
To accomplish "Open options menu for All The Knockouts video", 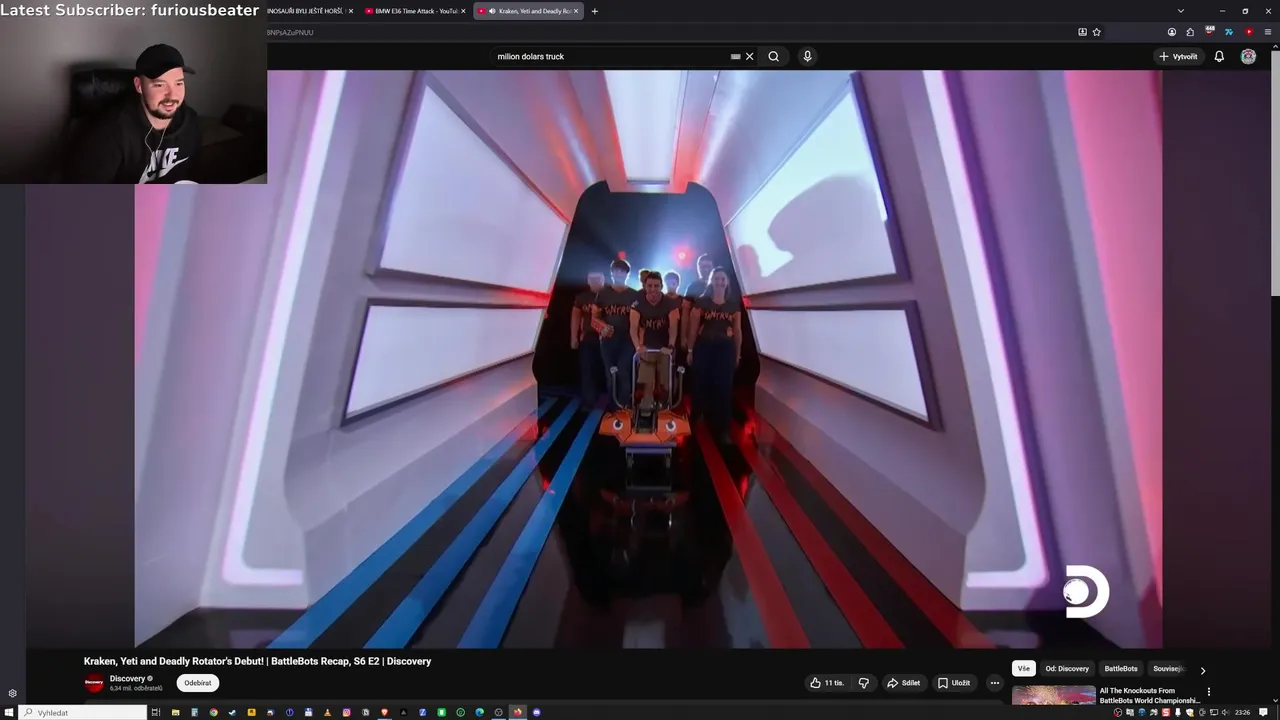I will (x=1208, y=691).
